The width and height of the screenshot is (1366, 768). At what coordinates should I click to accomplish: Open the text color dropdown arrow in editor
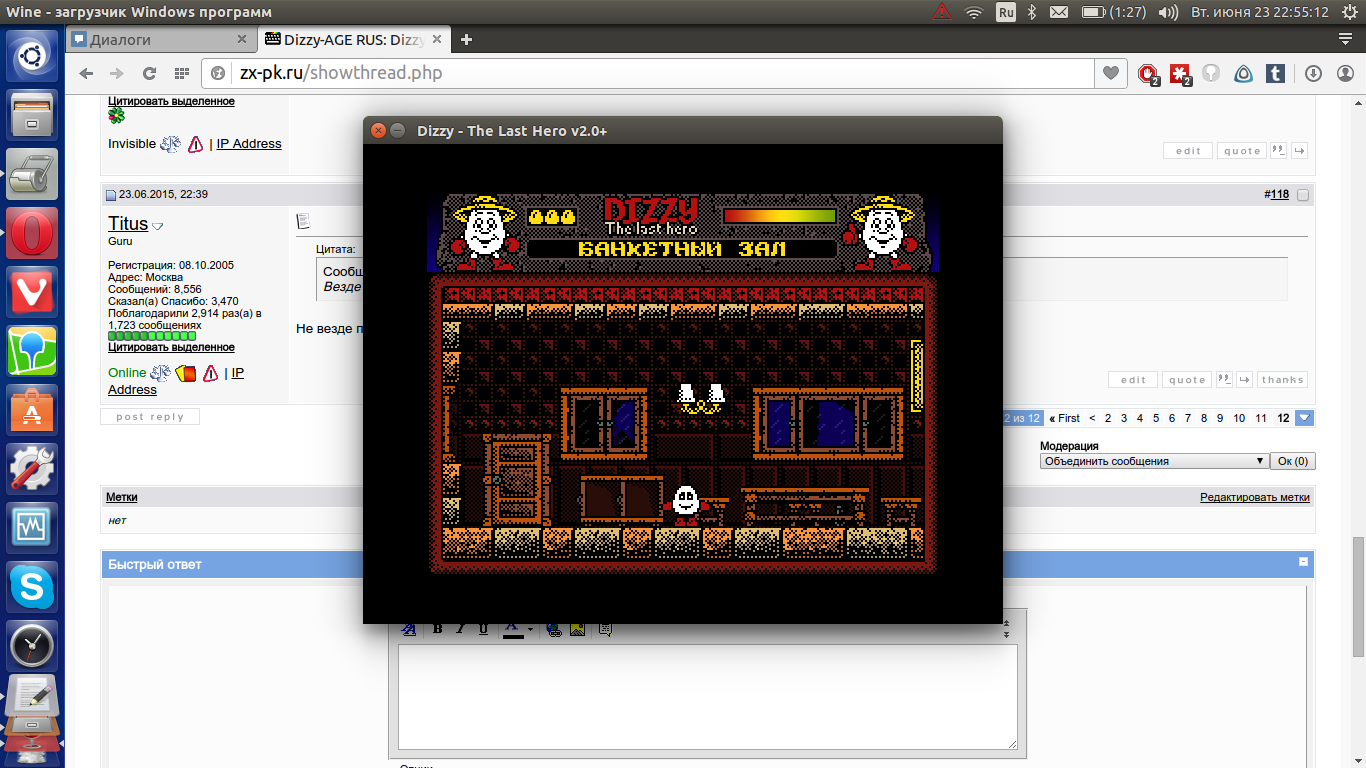pos(531,629)
